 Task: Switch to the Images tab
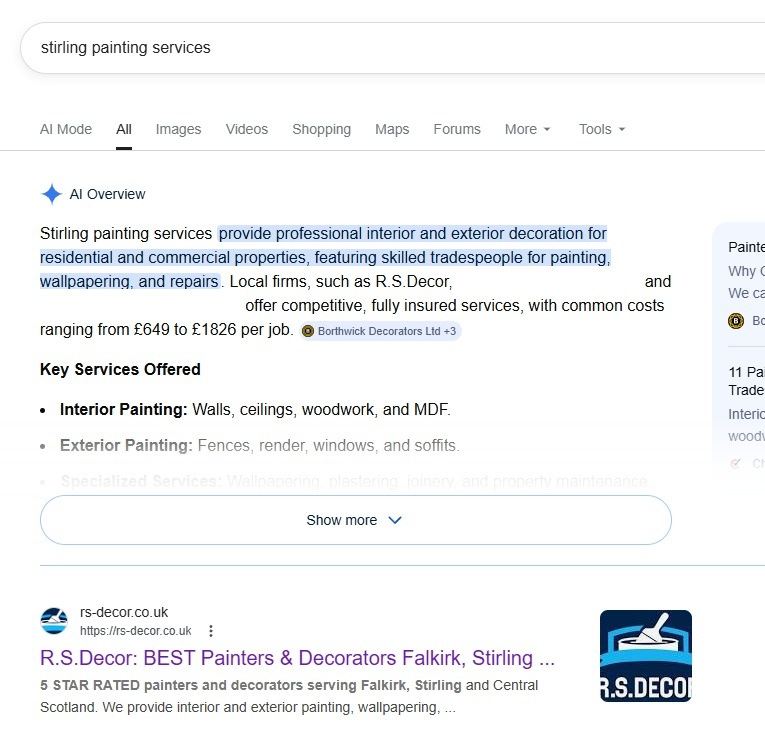[179, 129]
